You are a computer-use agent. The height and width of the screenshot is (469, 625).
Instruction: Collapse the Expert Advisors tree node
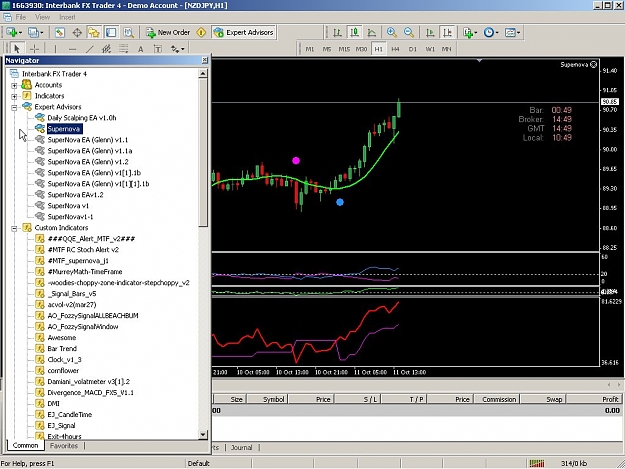click(14, 107)
